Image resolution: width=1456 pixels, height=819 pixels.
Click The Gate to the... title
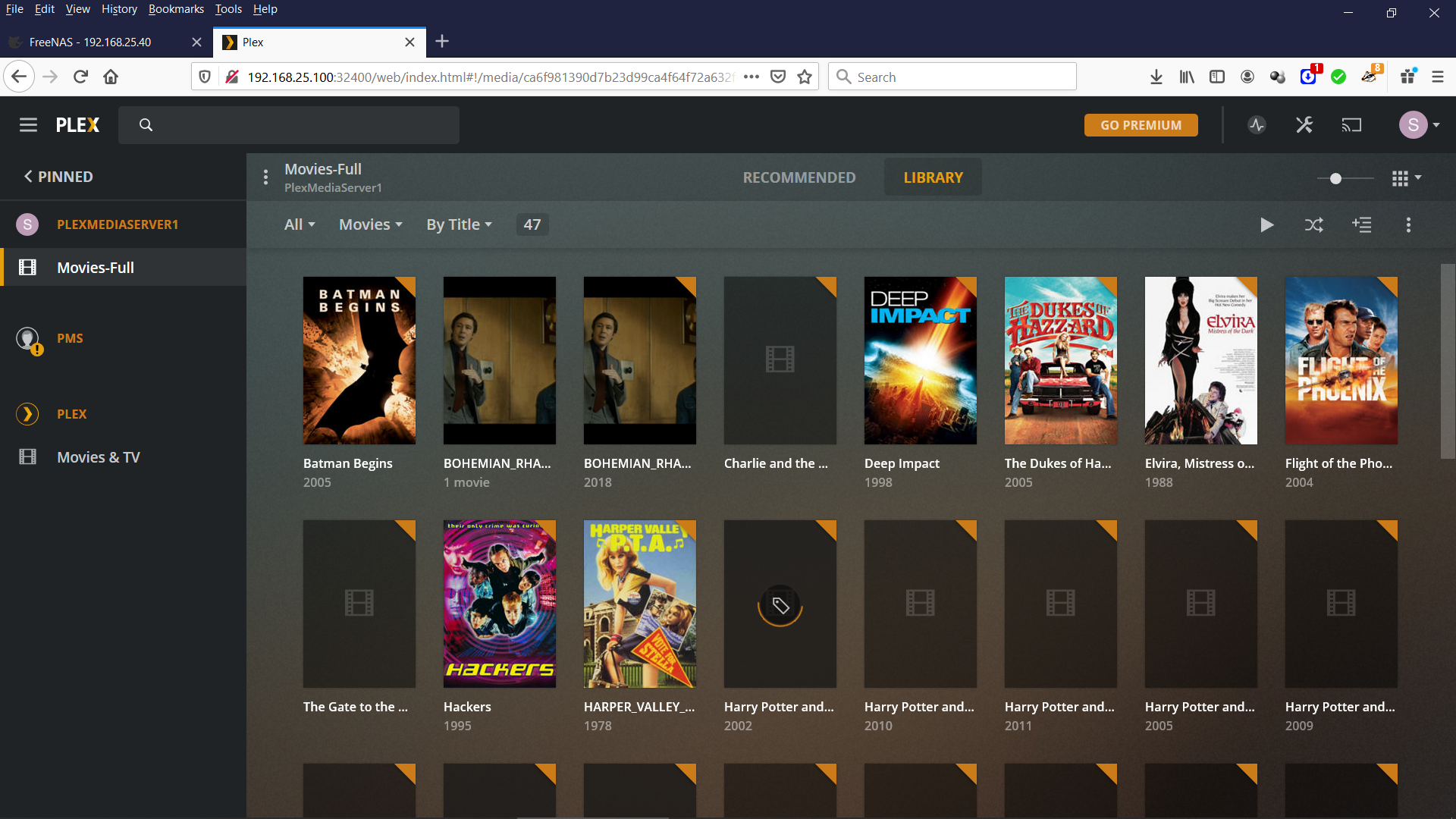click(x=356, y=707)
